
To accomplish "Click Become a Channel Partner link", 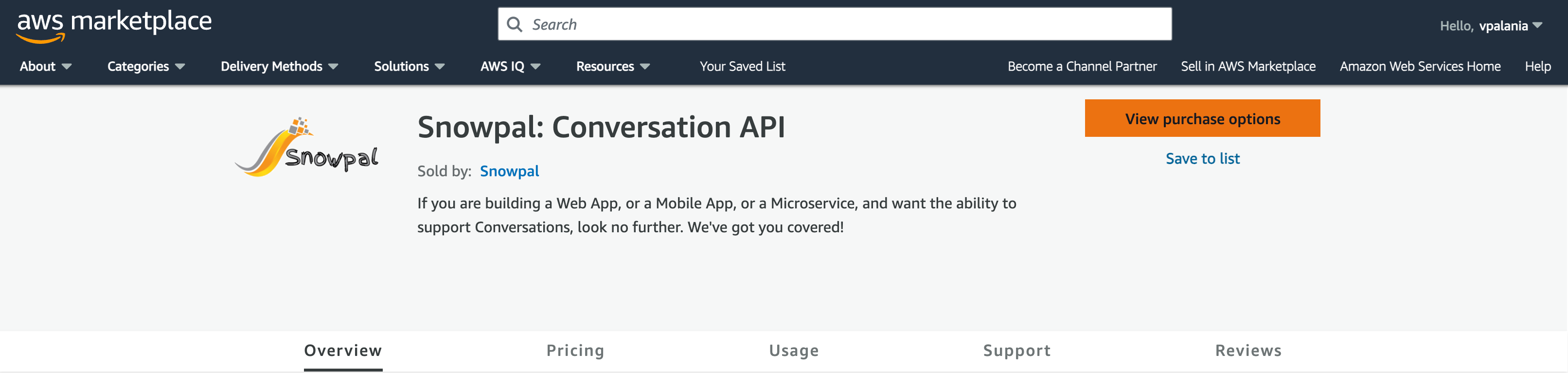I will tap(1082, 66).
